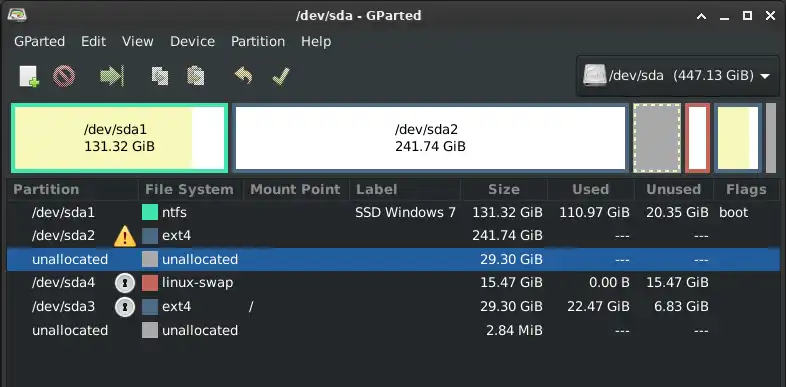Click the Resize/Move partition arrow icon

(111, 77)
